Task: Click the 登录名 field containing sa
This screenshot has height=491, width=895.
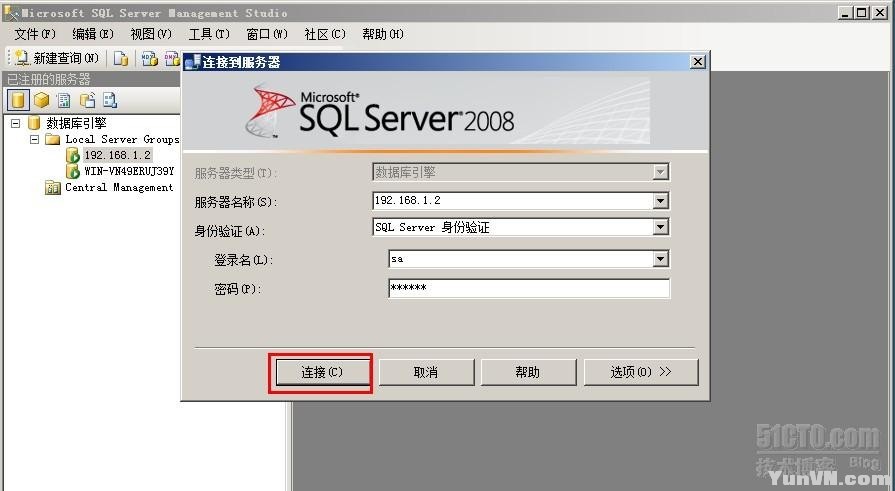Action: [521, 259]
